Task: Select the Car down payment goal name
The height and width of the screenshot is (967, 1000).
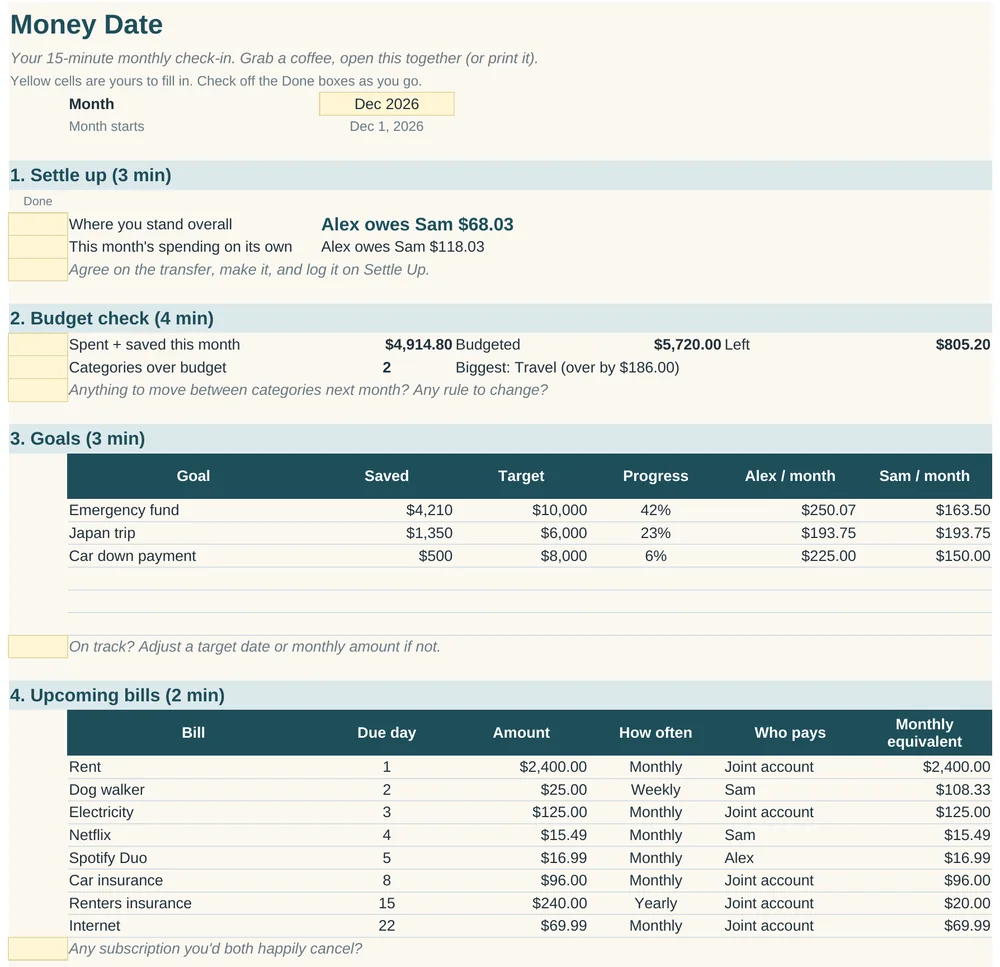Action: pos(133,556)
